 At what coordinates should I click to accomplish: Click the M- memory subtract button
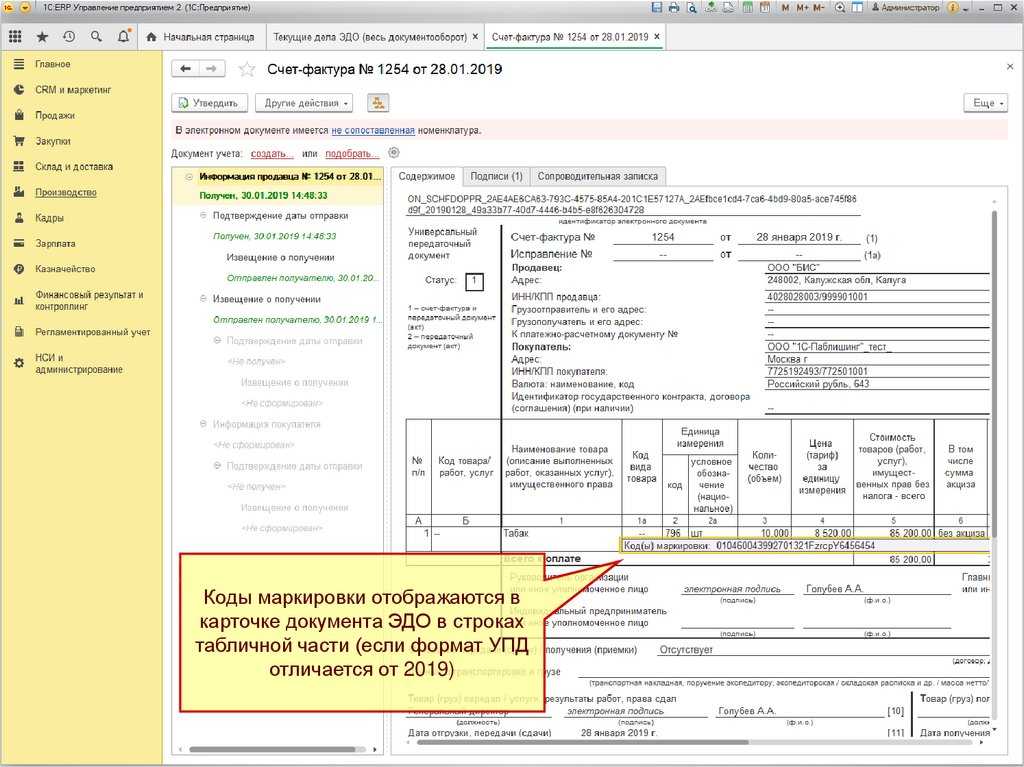[820, 8]
